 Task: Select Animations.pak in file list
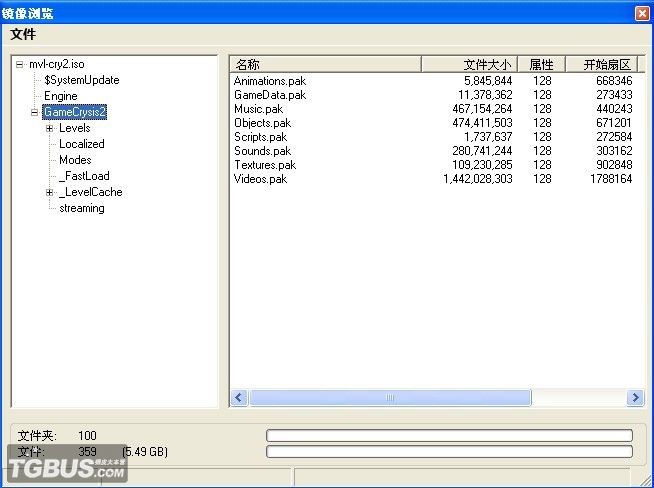tap(273, 80)
